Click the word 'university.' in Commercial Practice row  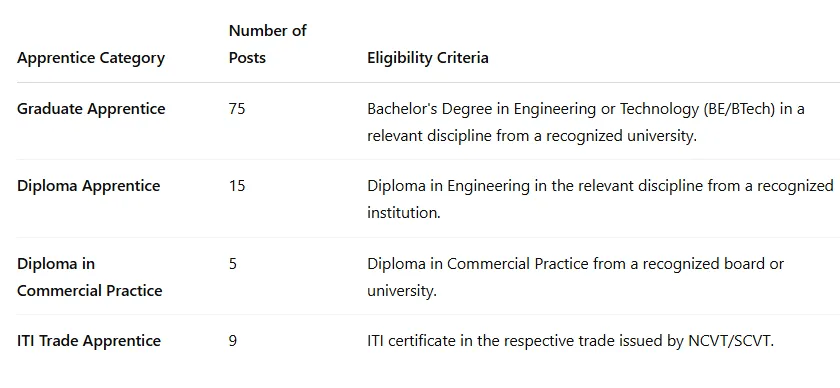(402, 291)
